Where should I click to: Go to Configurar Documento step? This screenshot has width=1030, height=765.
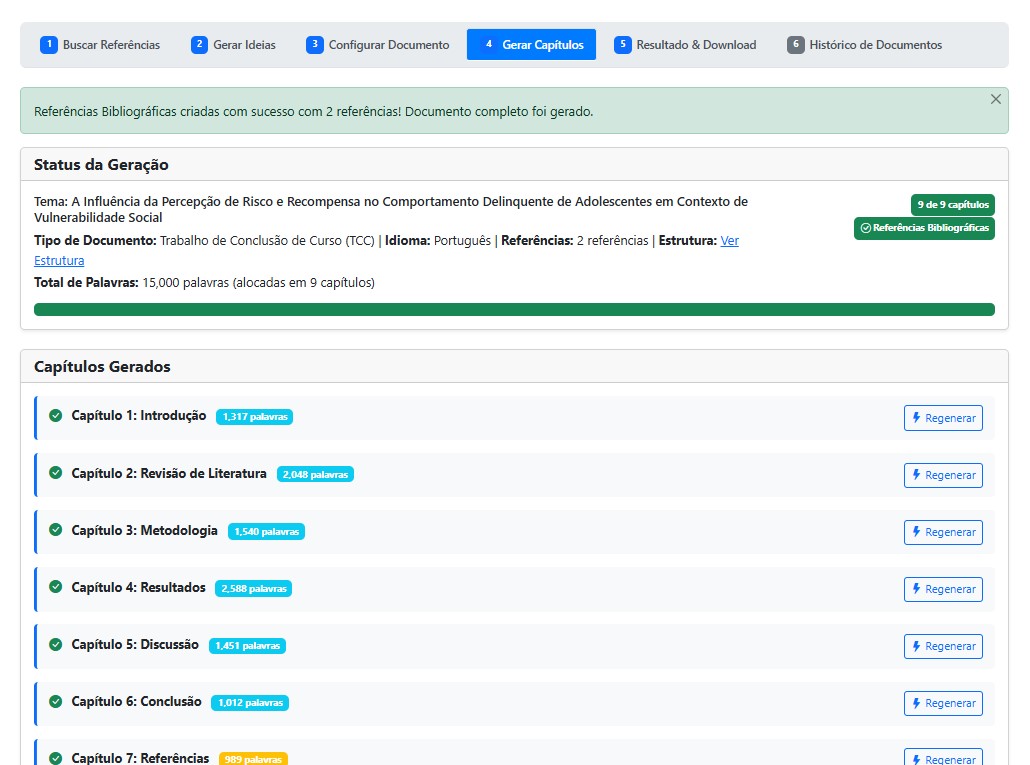(378, 45)
